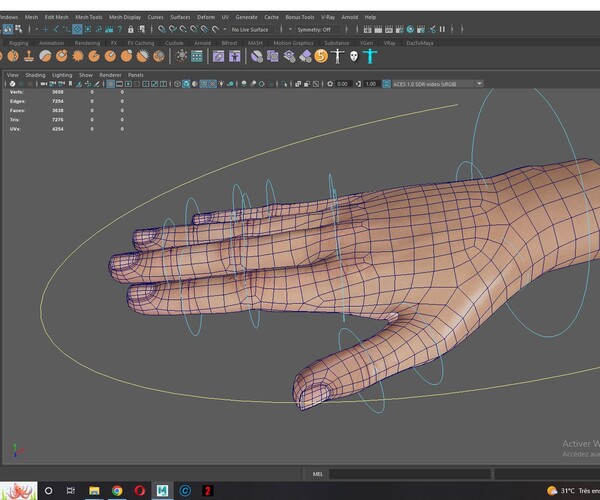Open the Symmetry: Off dropdown

pyautogui.click(x=318, y=29)
